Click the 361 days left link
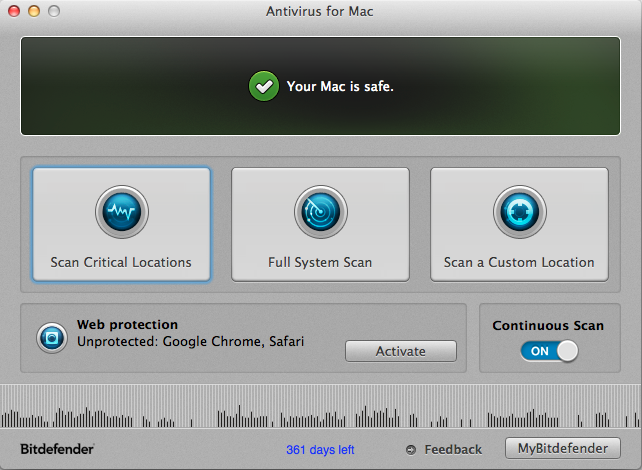 [x=320, y=450]
